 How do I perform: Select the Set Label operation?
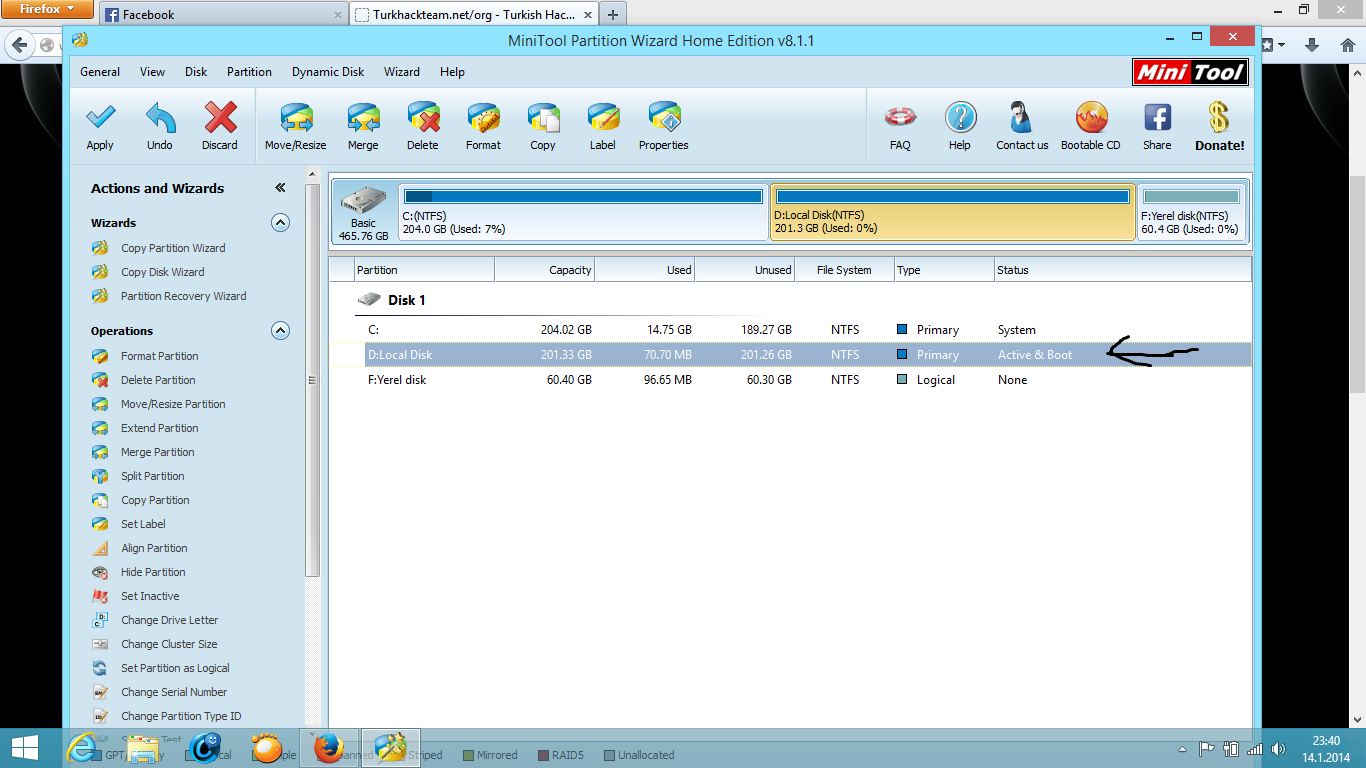pos(144,524)
